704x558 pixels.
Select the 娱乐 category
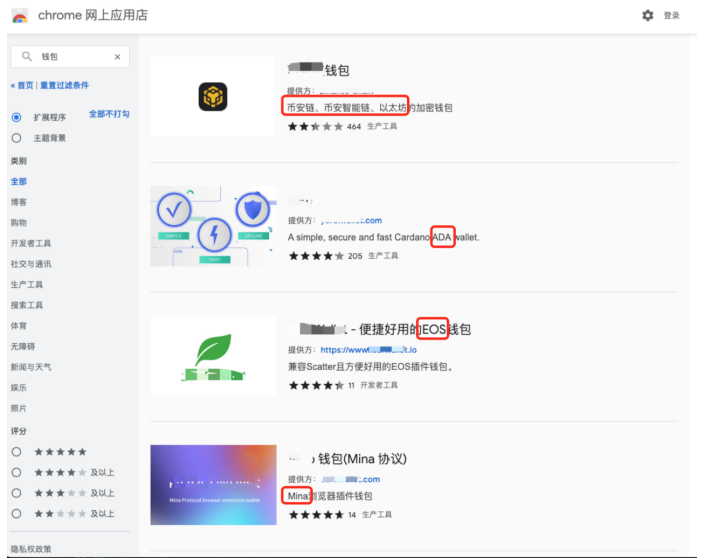(x=19, y=388)
